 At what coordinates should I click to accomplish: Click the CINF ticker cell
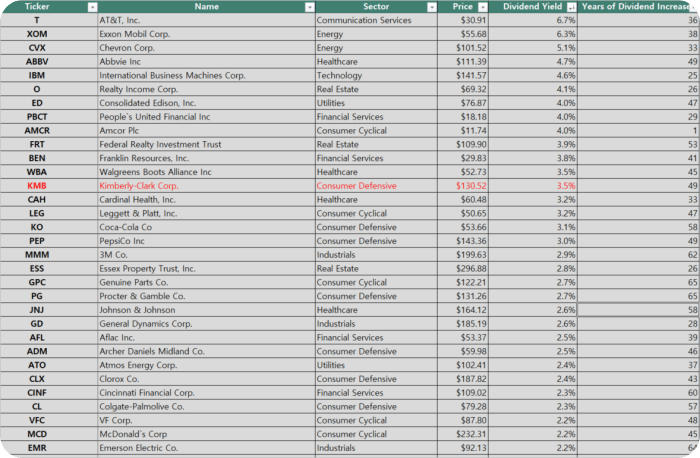[49, 394]
